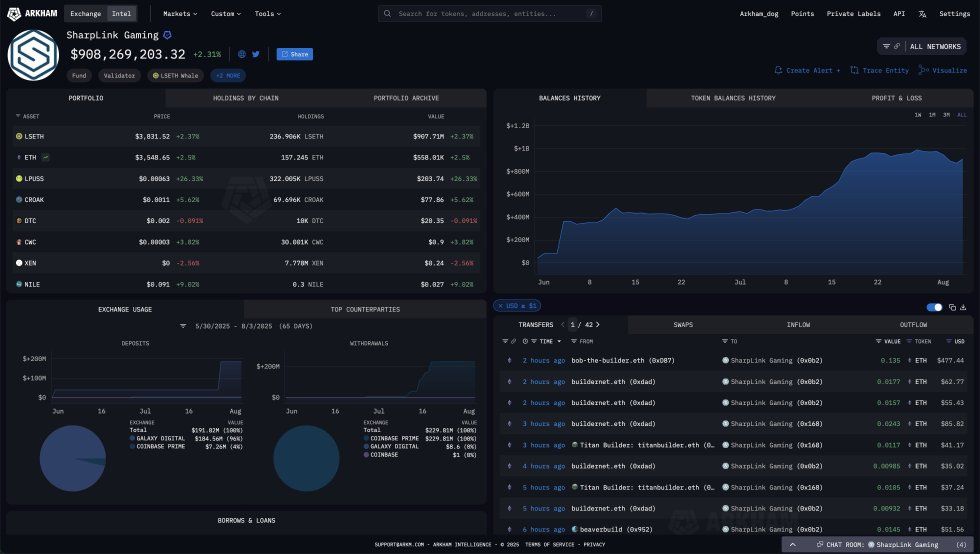Open Settings in the header
The width and height of the screenshot is (980, 554).
(954, 14)
